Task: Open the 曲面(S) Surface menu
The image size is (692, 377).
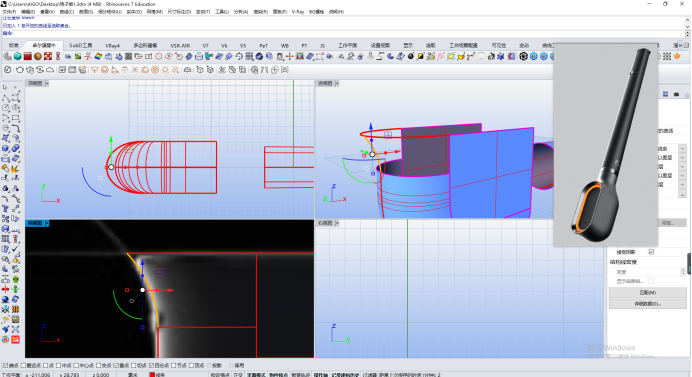Action: pyautogui.click(x=86, y=11)
